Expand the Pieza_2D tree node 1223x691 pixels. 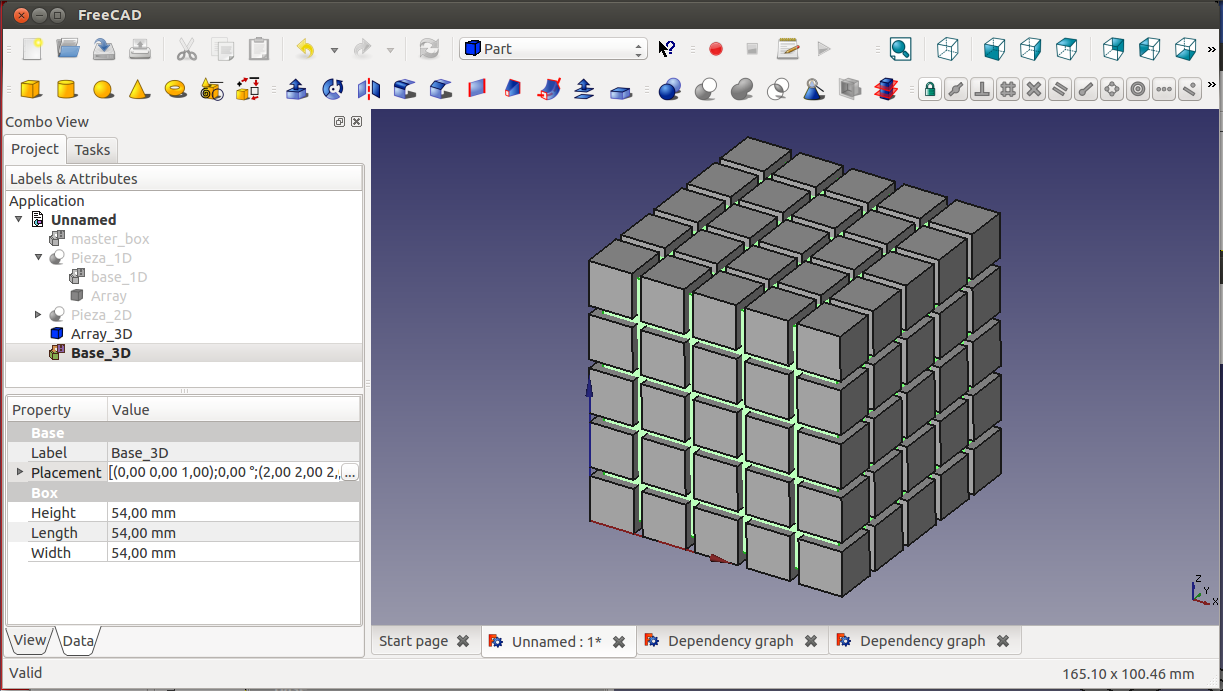[39, 315]
